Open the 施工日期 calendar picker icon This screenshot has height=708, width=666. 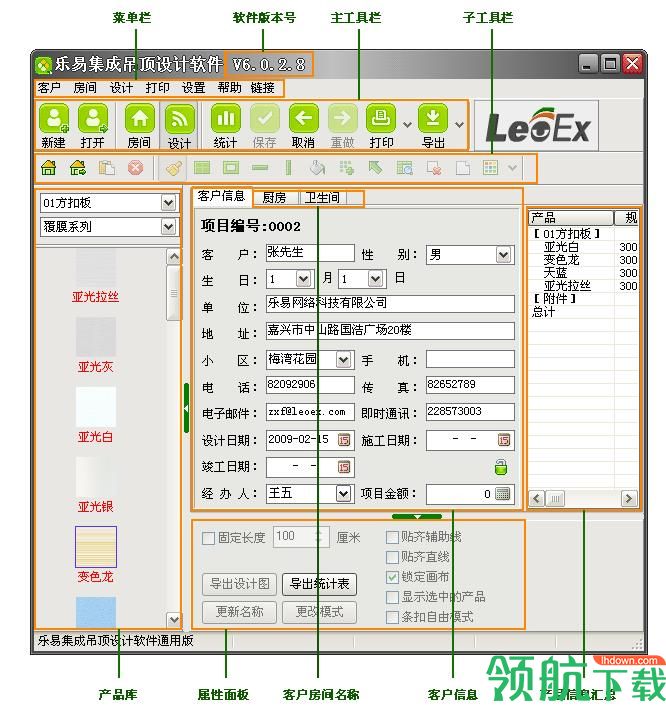[504, 440]
